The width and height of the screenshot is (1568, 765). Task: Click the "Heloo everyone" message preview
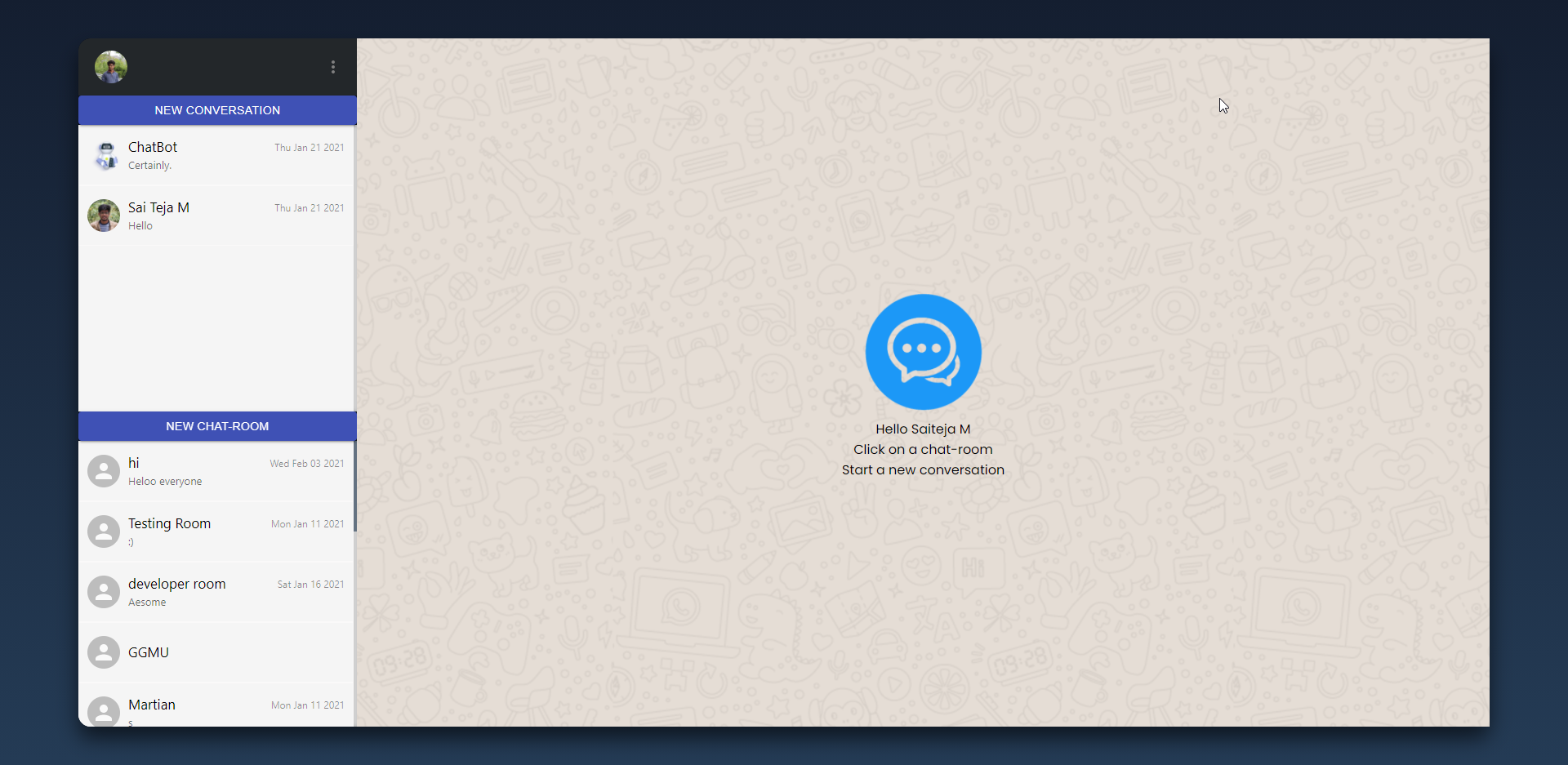click(165, 482)
